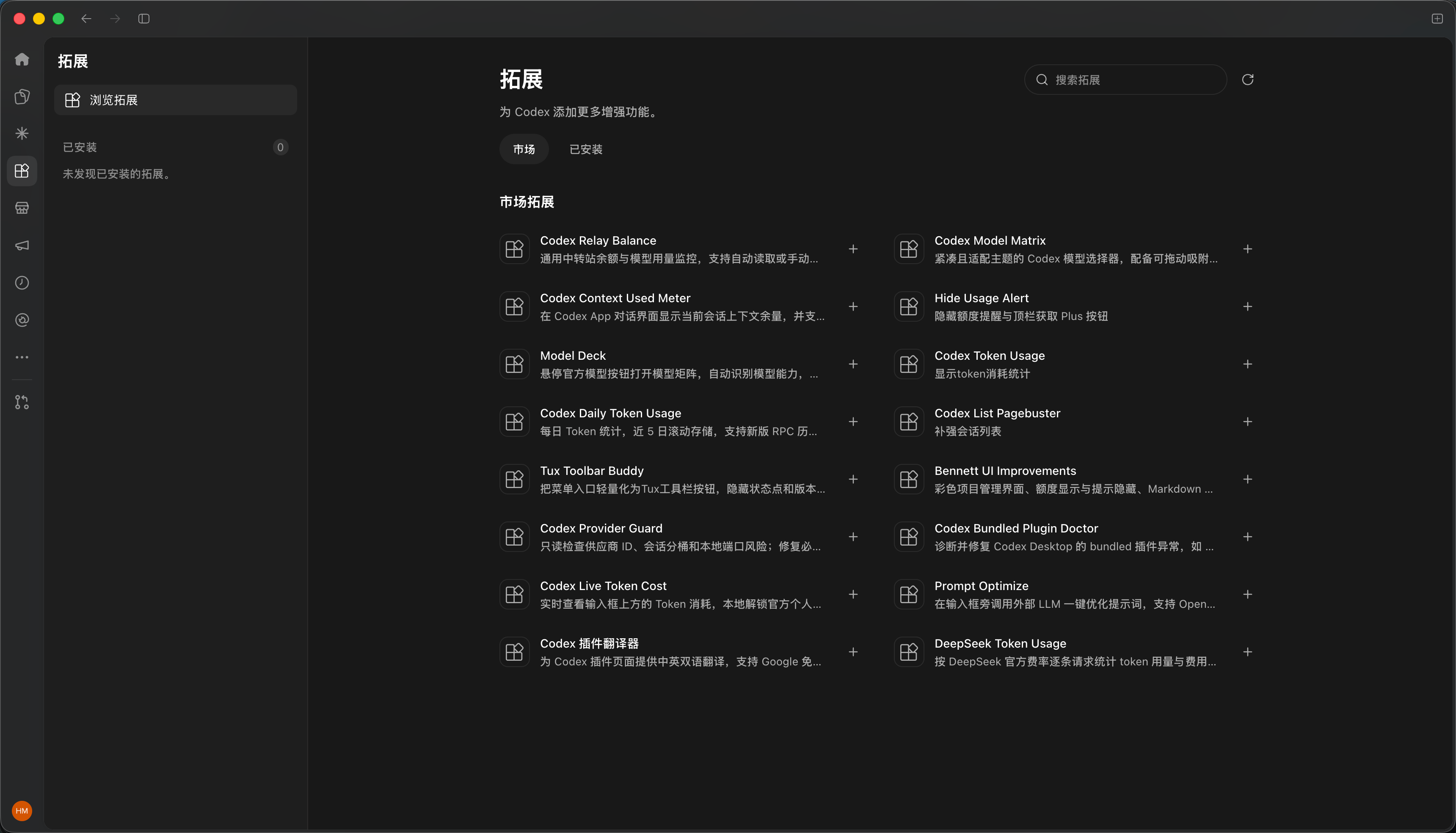Select the Extensions icon in the sidebar

click(22, 171)
